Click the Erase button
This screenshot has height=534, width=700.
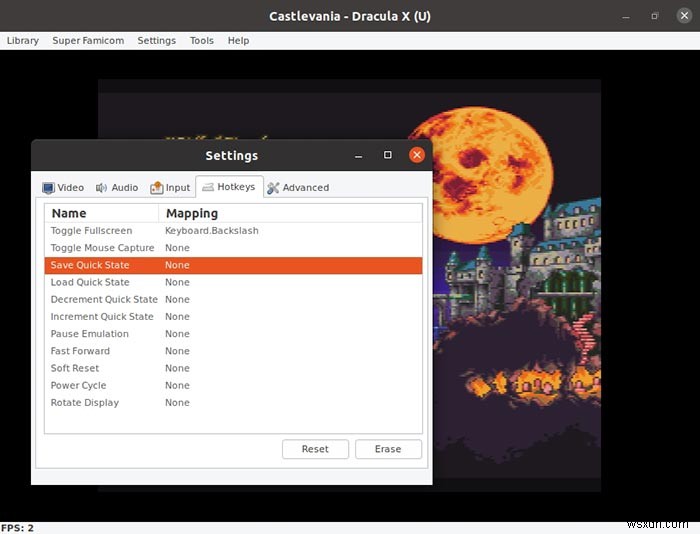pyautogui.click(x=388, y=449)
